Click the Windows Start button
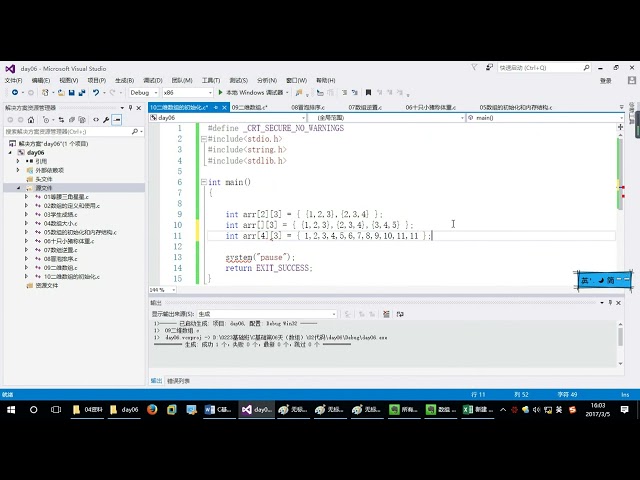The image size is (640, 480). click(11, 409)
